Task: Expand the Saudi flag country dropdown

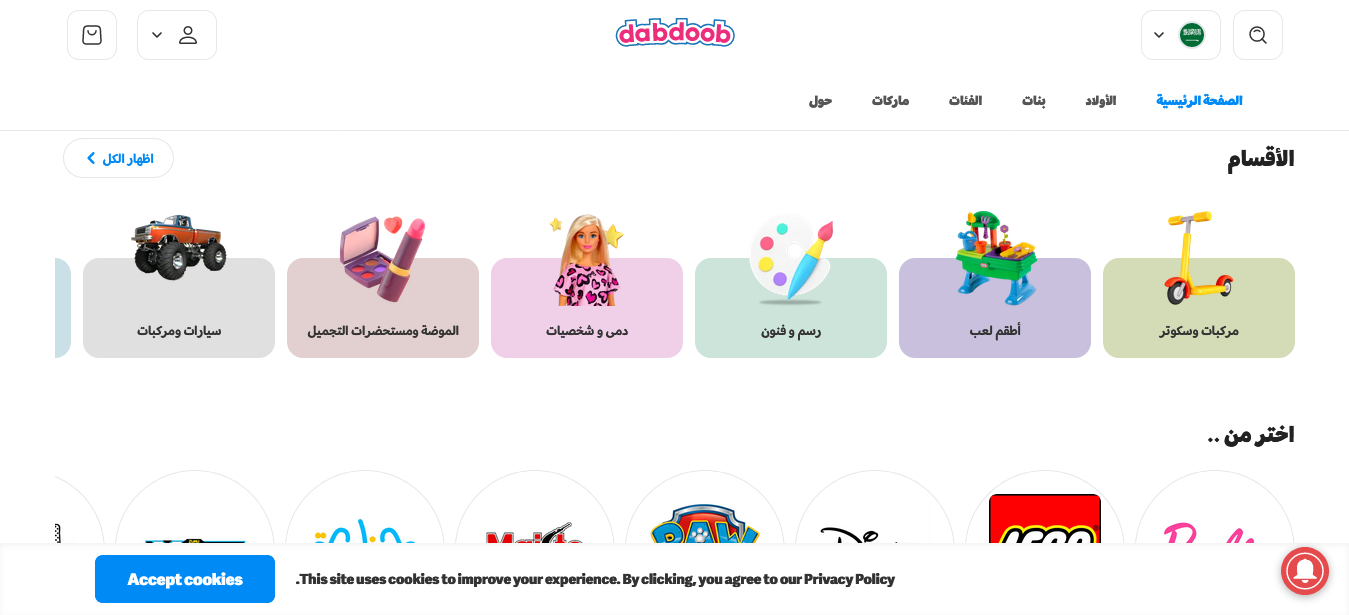Action: pyautogui.click(x=1181, y=35)
